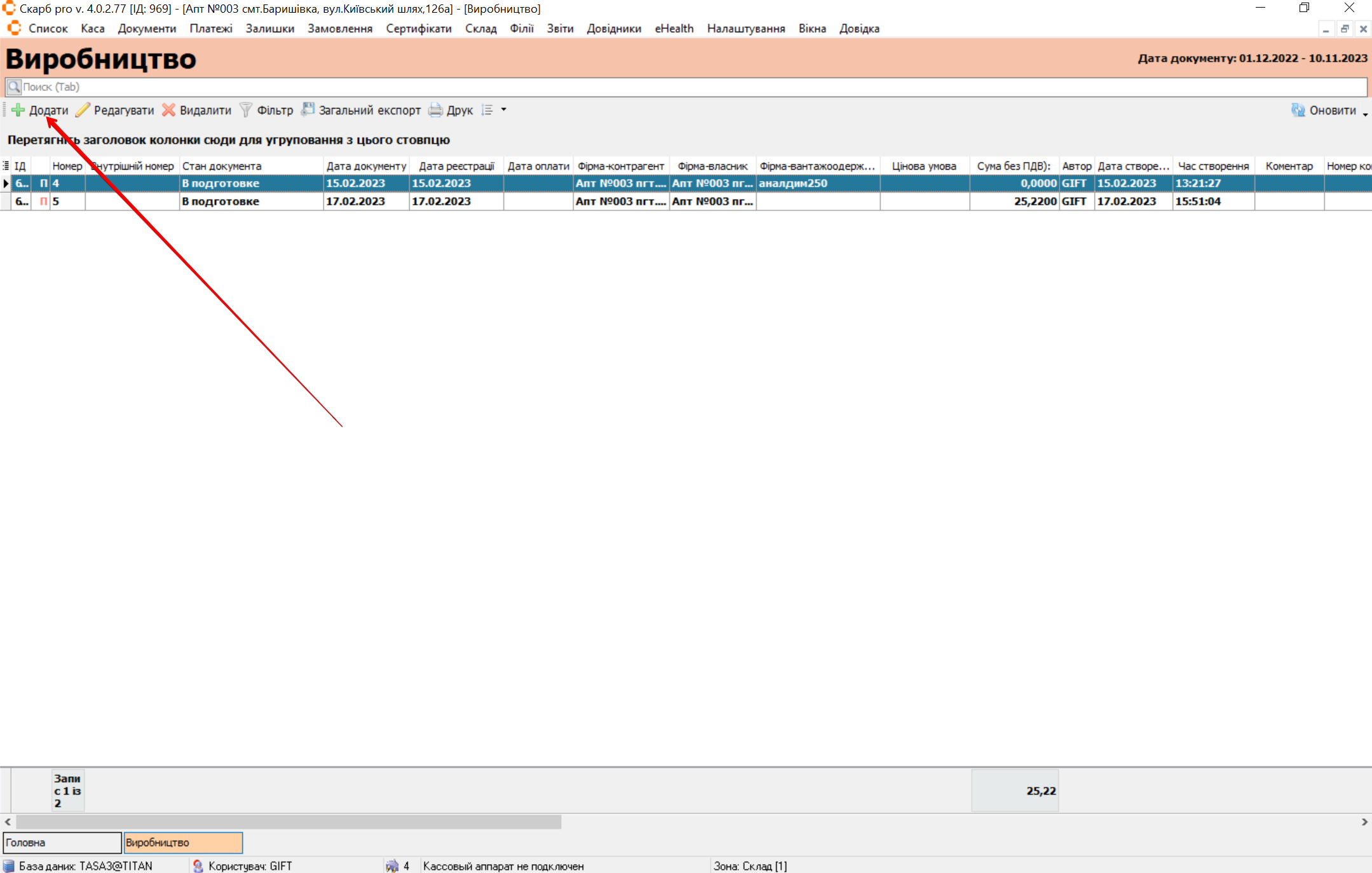Expand the list view dropdown arrow

[504, 109]
